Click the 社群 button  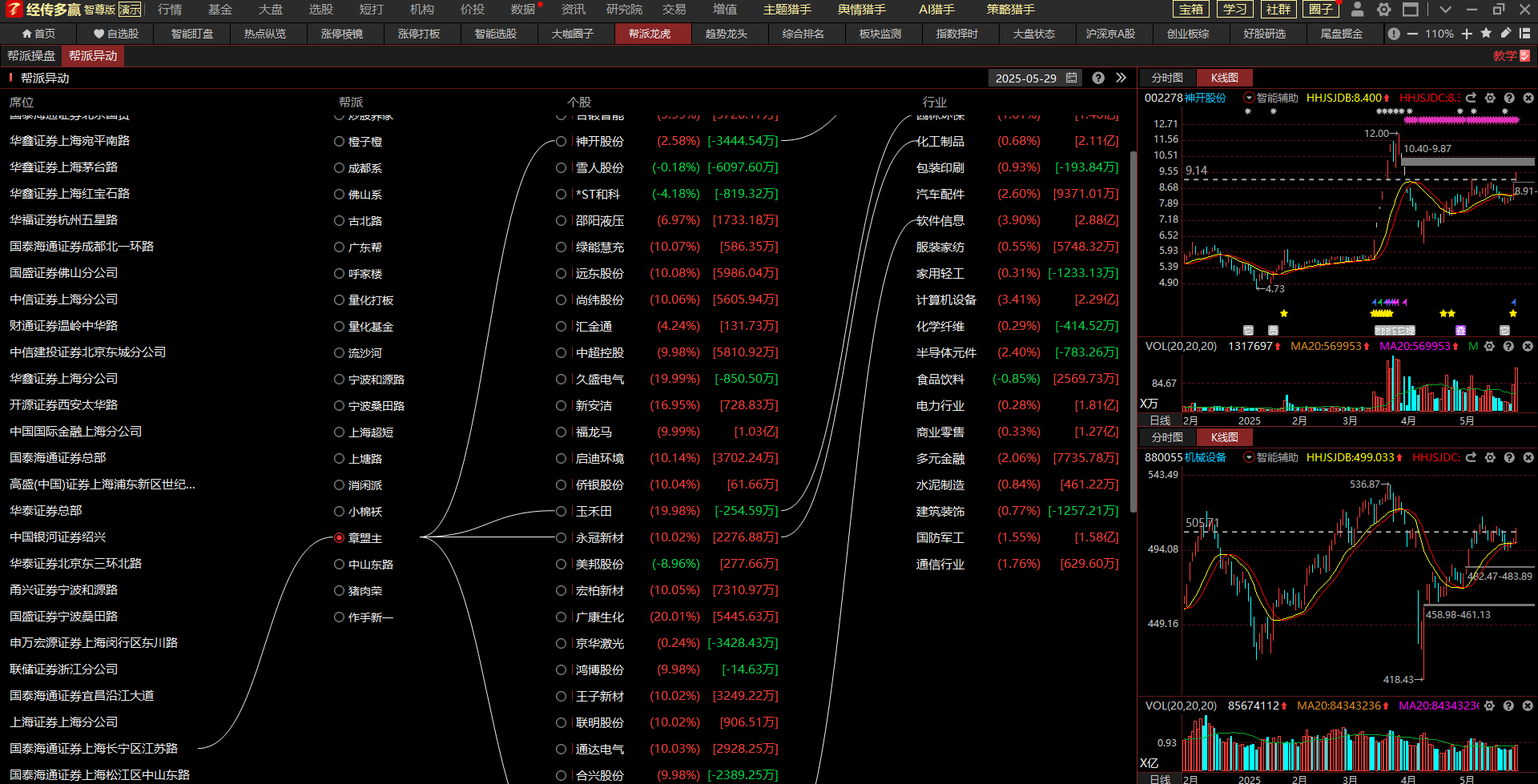[x=1278, y=10]
